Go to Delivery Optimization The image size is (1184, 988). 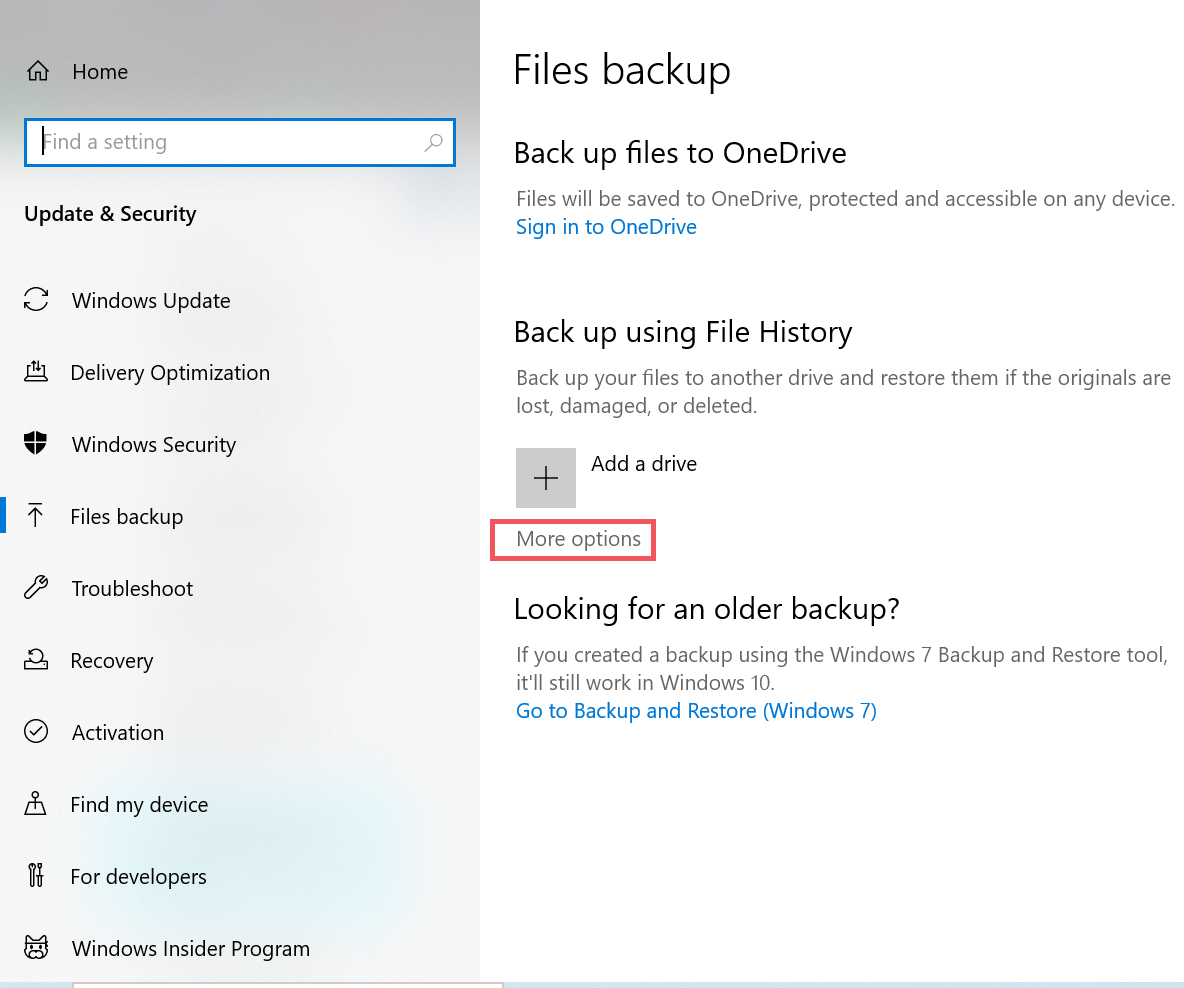tap(170, 373)
